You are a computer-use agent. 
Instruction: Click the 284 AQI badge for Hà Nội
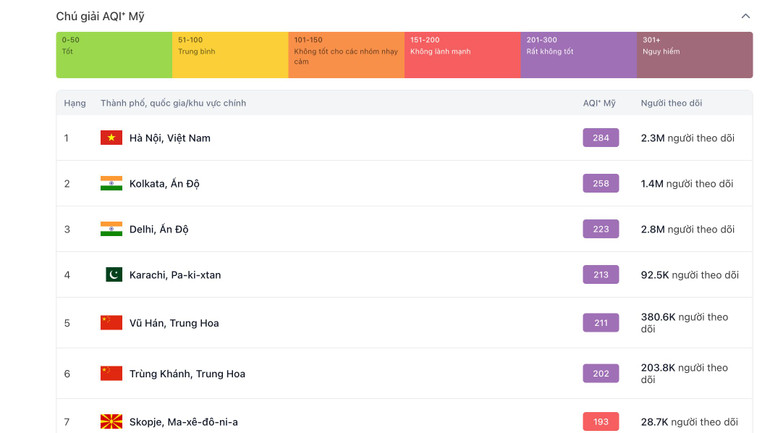tap(600, 138)
